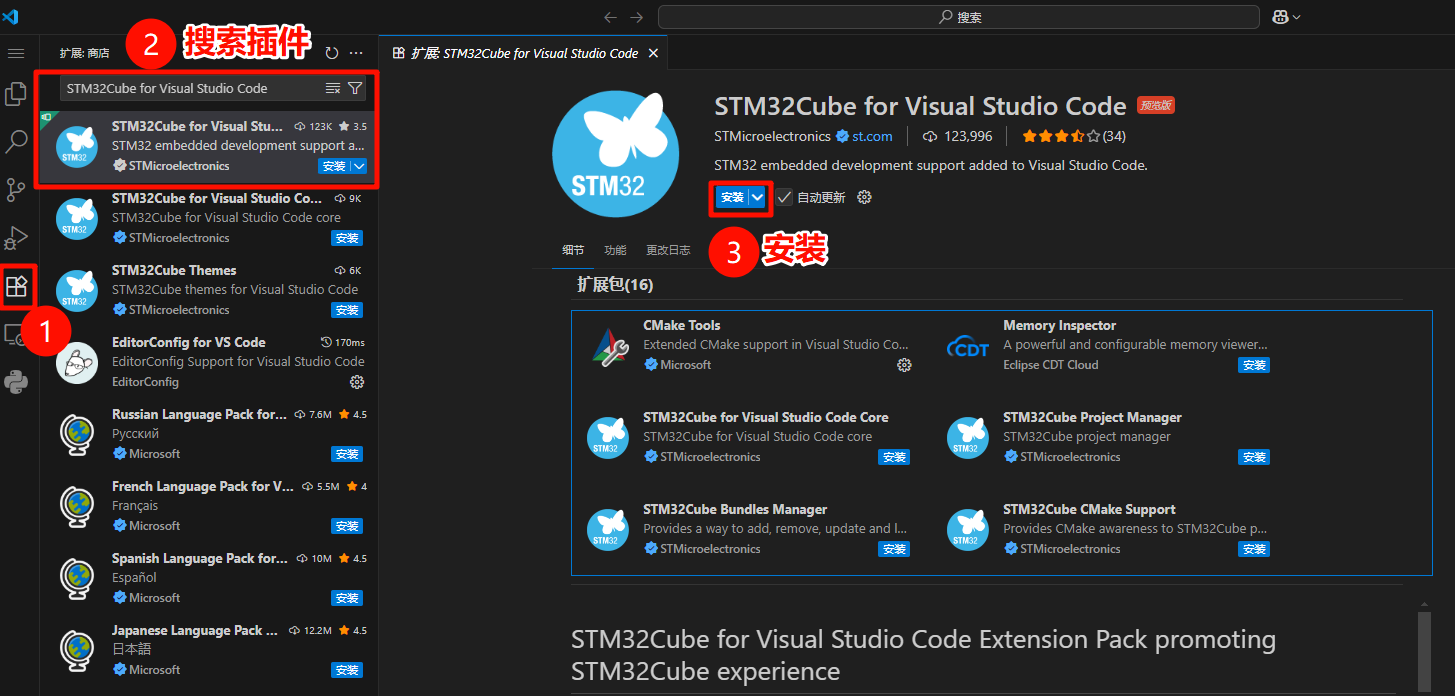Click the EditorConfig extension manage gear

tap(356, 382)
